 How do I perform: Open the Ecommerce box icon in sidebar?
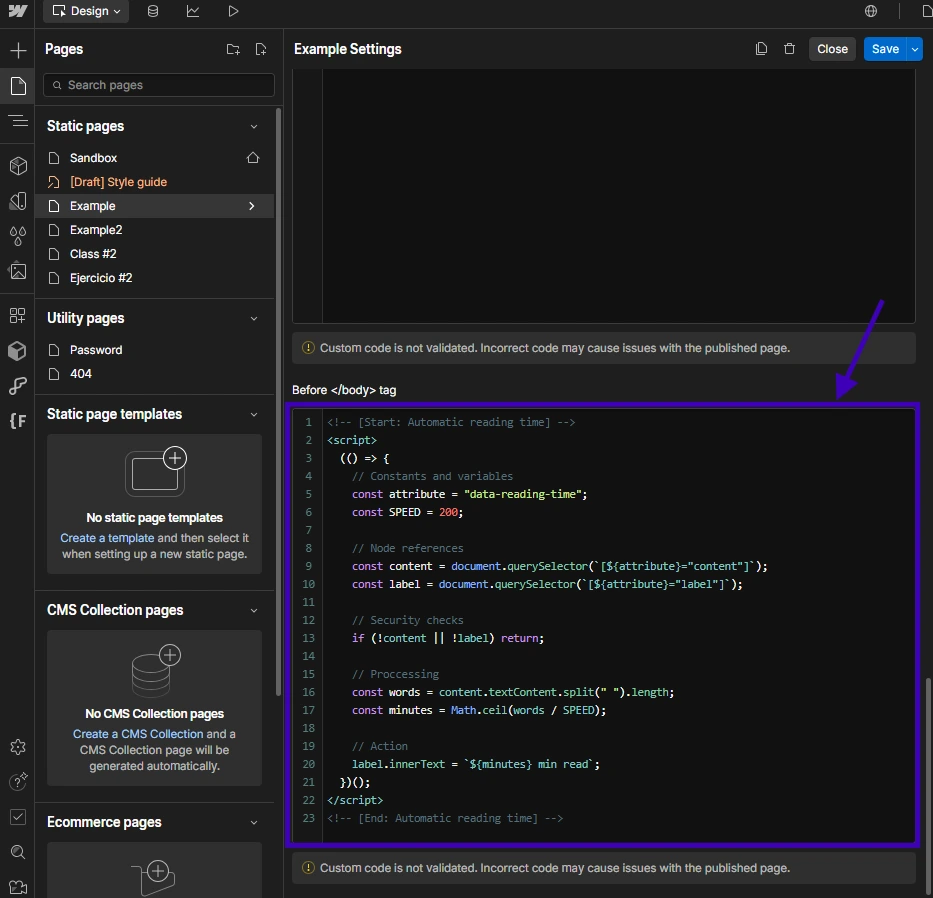(18, 351)
